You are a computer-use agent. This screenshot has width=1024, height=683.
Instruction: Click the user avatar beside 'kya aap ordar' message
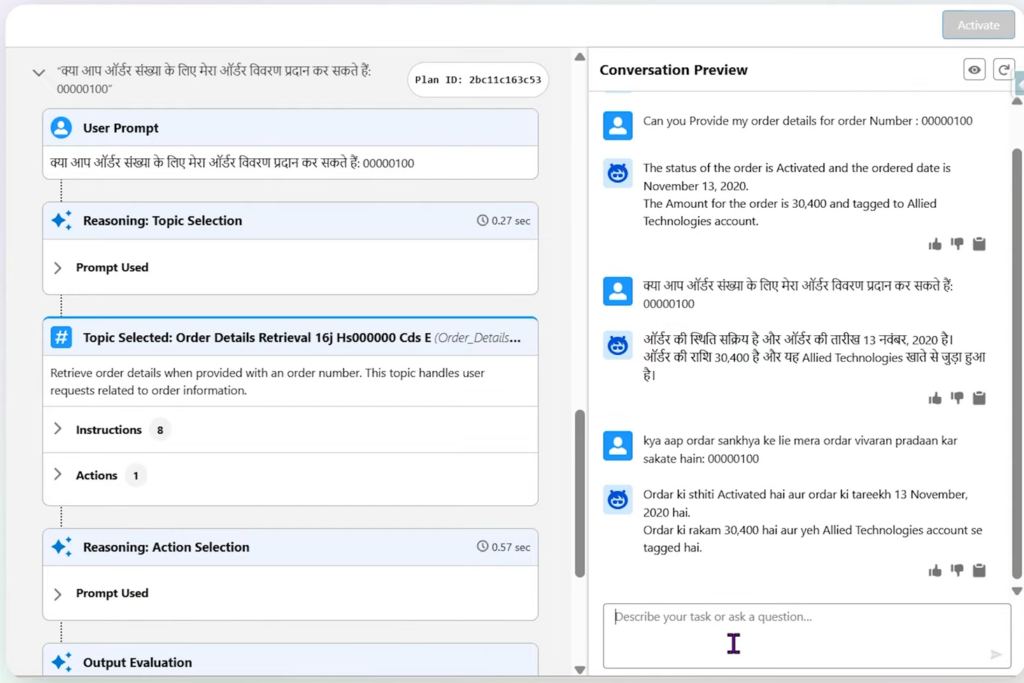(x=617, y=445)
